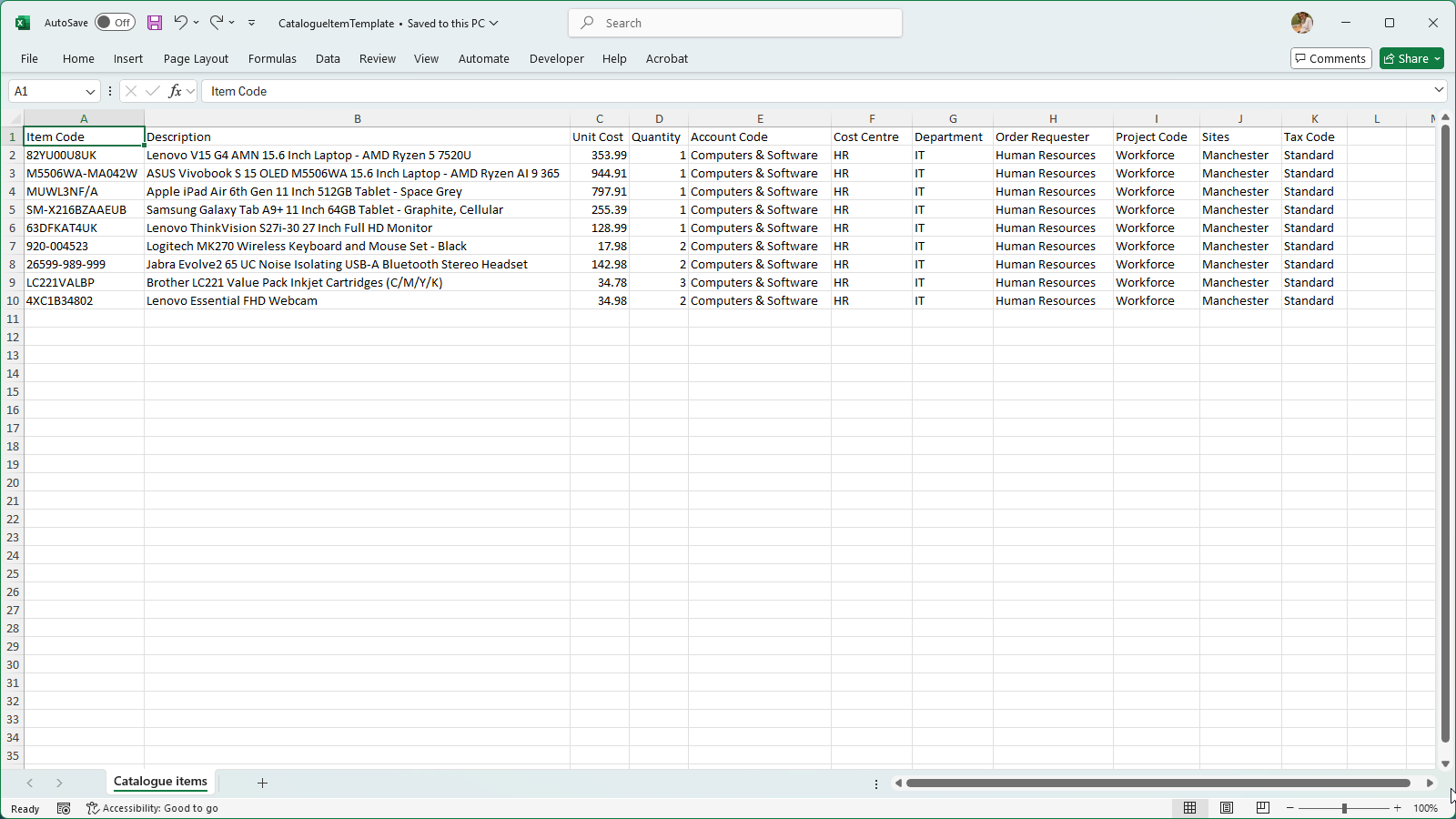This screenshot has width=1456, height=819.
Task: Click Accessibility: Good to go status
Action: (x=152, y=808)
